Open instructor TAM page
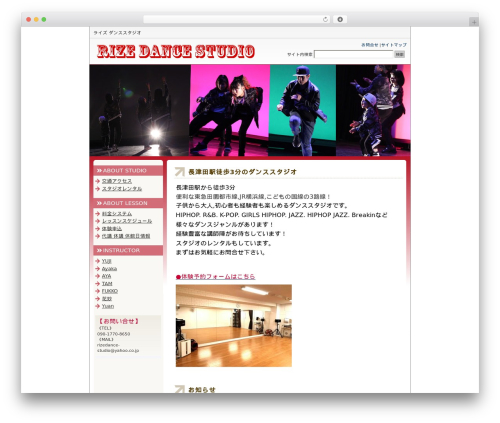Screen dimensions: 500x423 click(x=107, y=284)
